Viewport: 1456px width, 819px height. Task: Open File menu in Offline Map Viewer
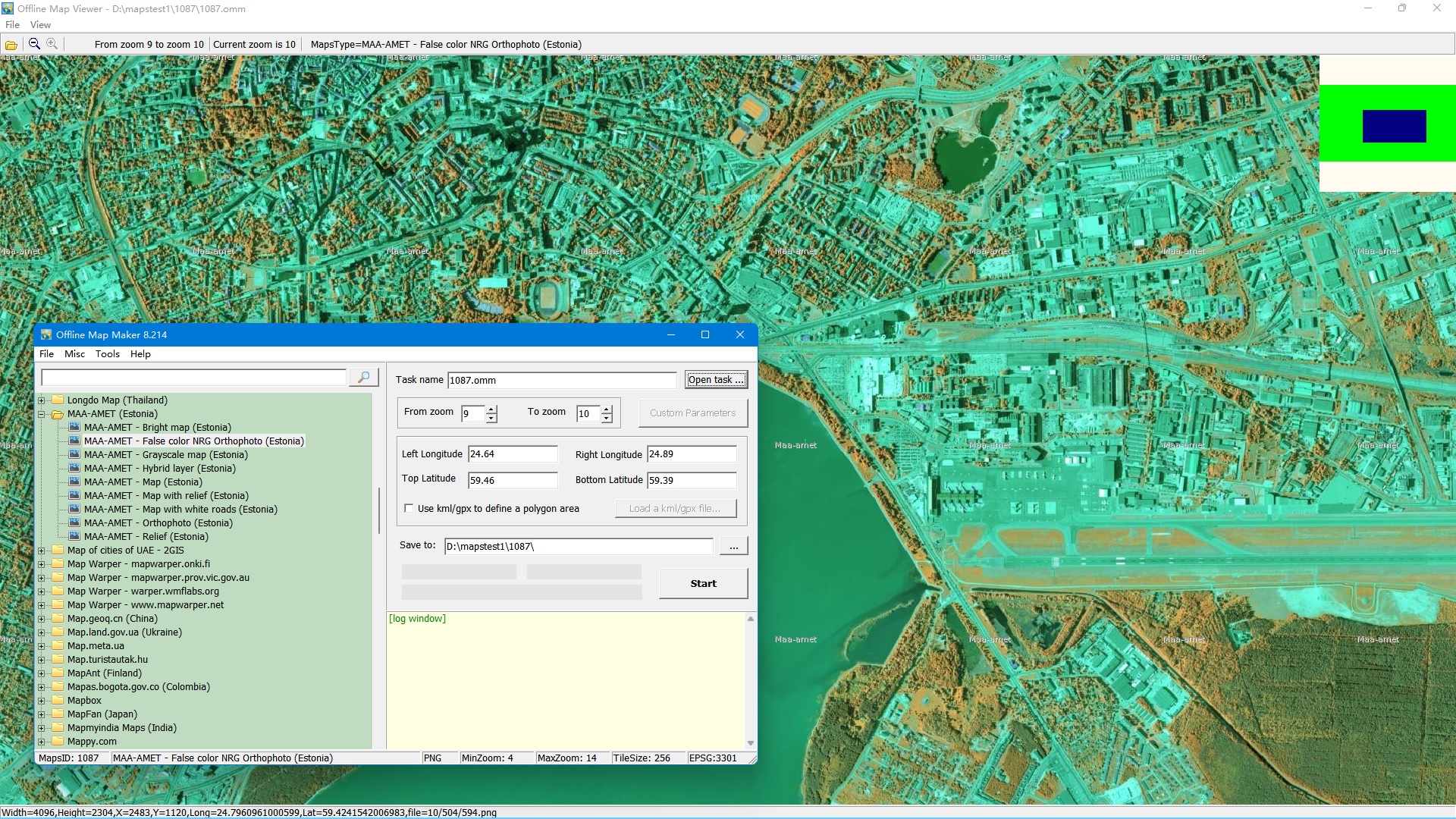(12, 25)
